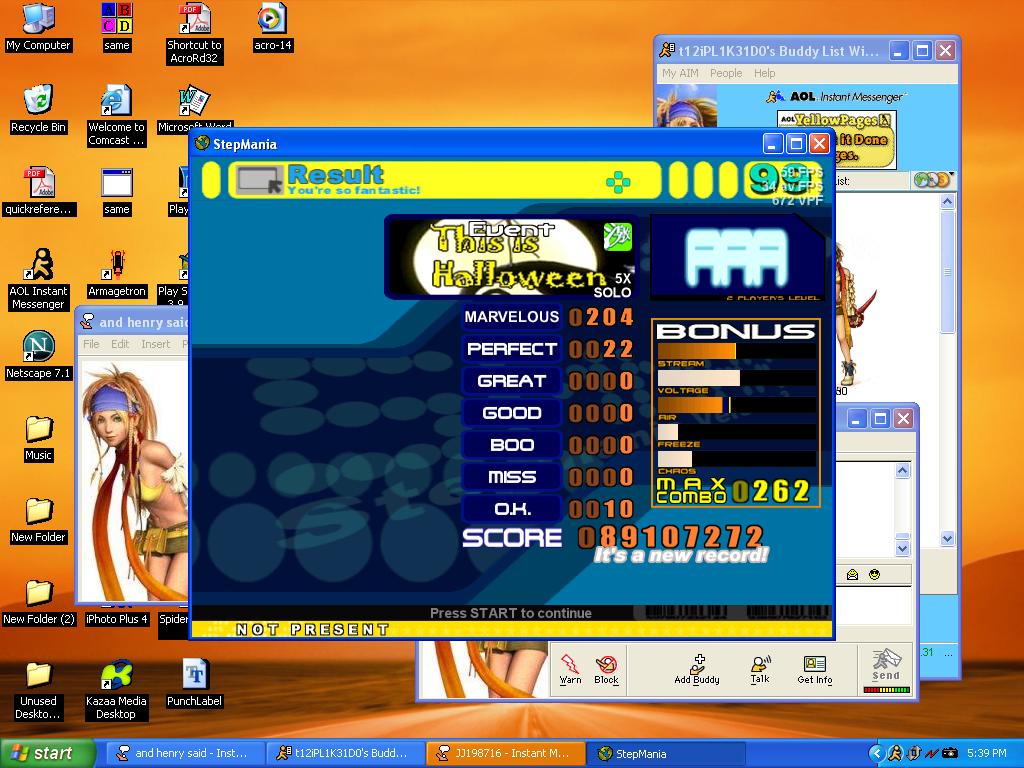
Task: Click the Buddy List scrollbar down arrow
Action: click(948, 539)
